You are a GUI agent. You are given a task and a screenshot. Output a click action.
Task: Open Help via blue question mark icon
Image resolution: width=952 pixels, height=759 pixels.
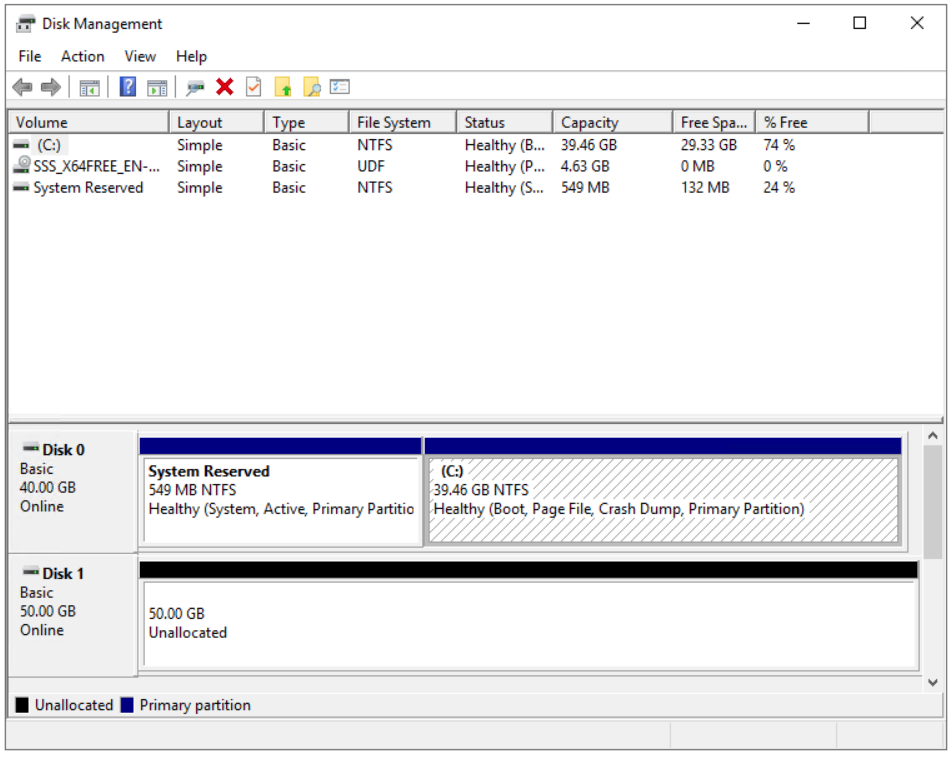click(x=128, y=87)
